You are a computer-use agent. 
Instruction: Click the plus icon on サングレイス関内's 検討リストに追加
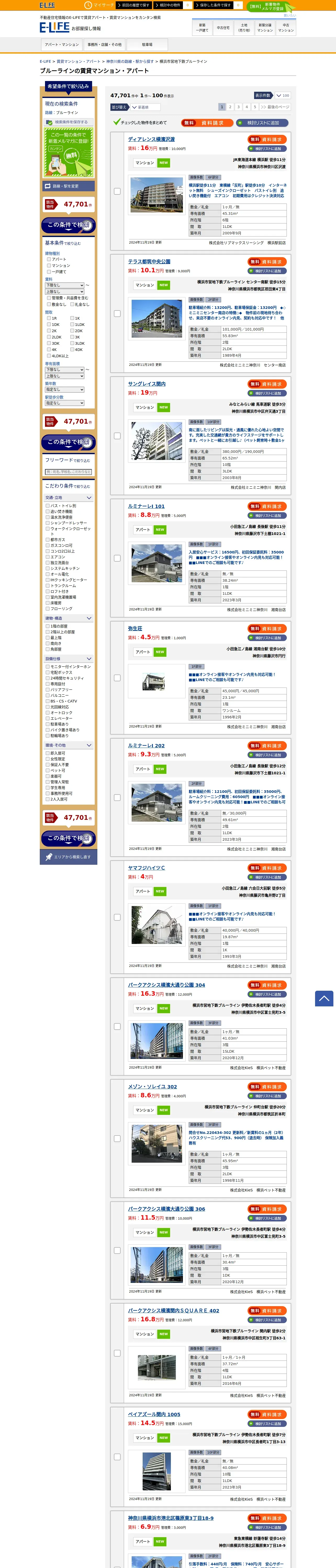tap(251, 393)
